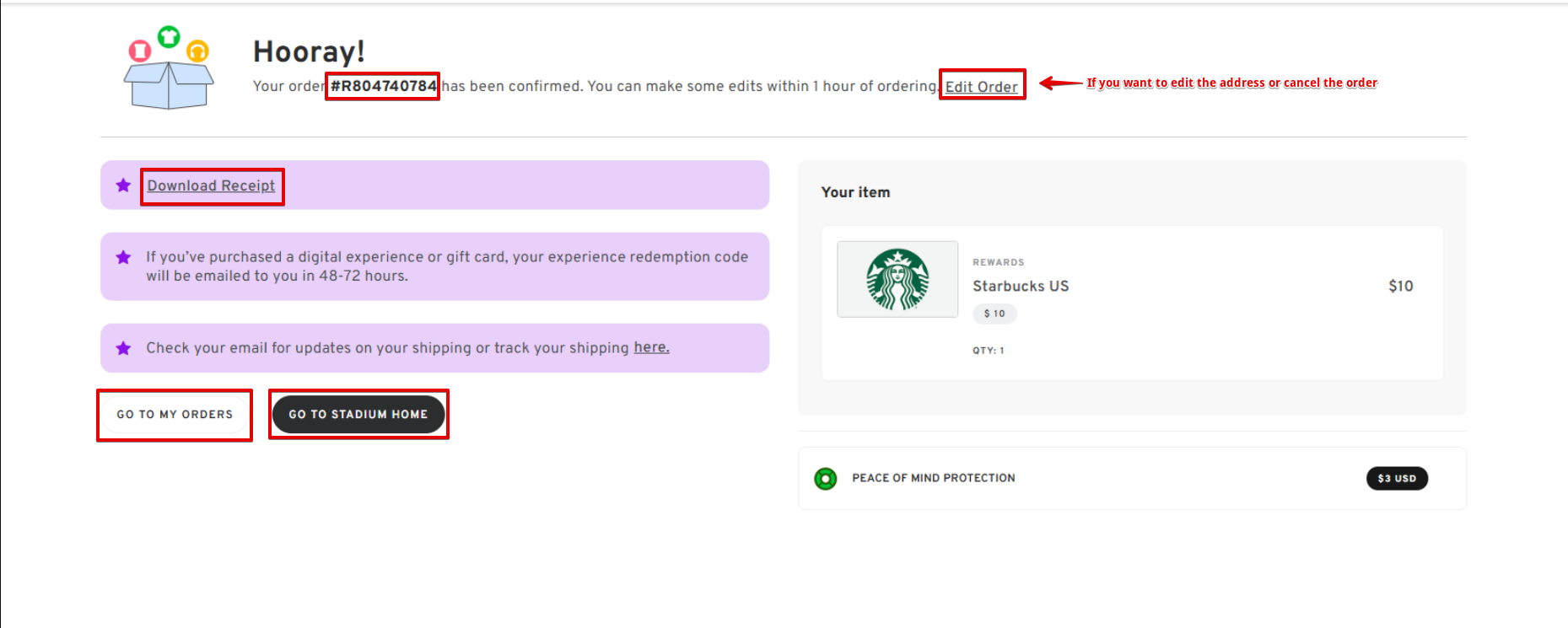
Task: Download the order receipt
Action: 211,186
